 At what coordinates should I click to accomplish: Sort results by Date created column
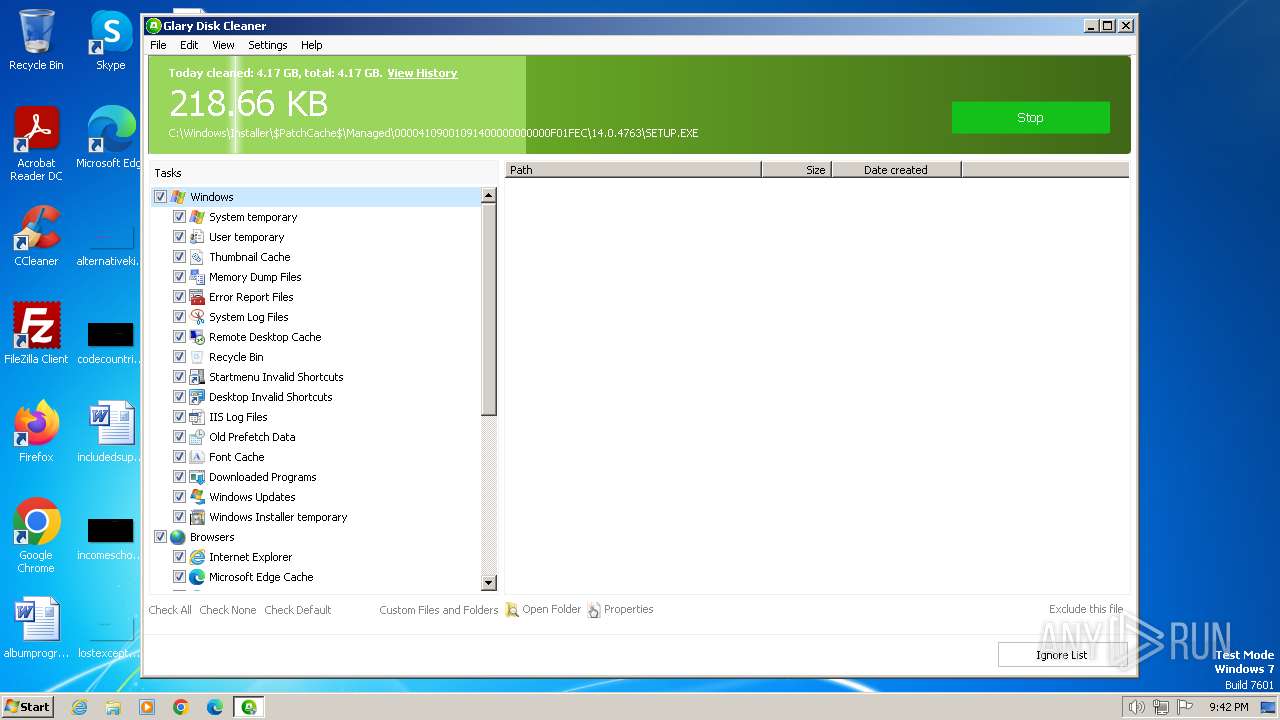(896, 170)
